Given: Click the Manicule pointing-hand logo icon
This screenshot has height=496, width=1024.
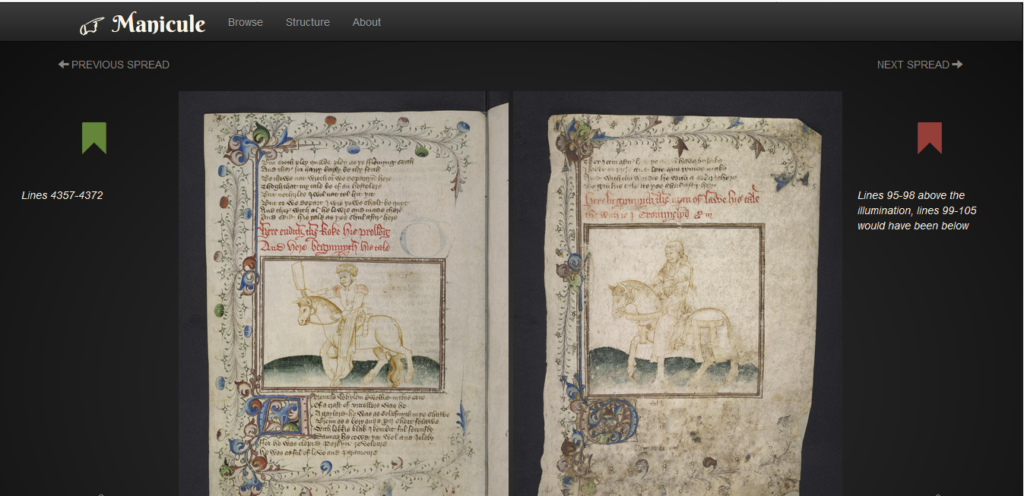Looking at the screenshot, I should tap(92, 24).
